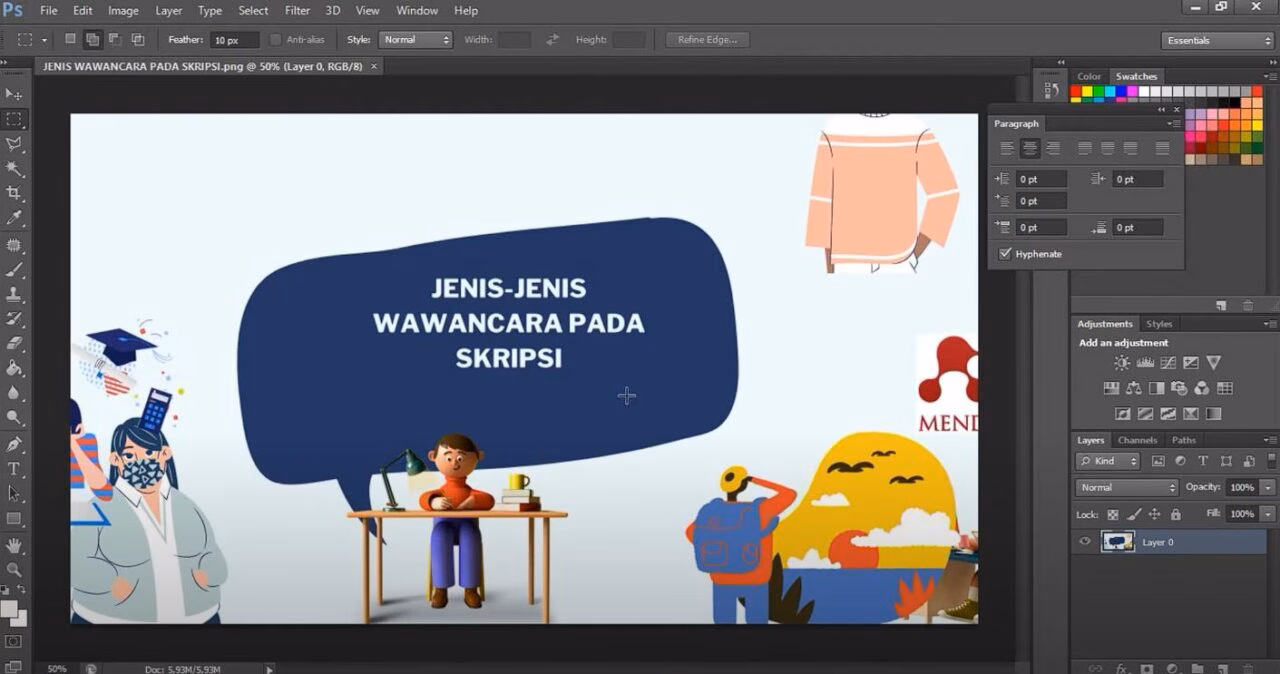Screen dimensions: 1280x674
Task: Toggle lock all for layer
Action: click(x=1175, y=514)
